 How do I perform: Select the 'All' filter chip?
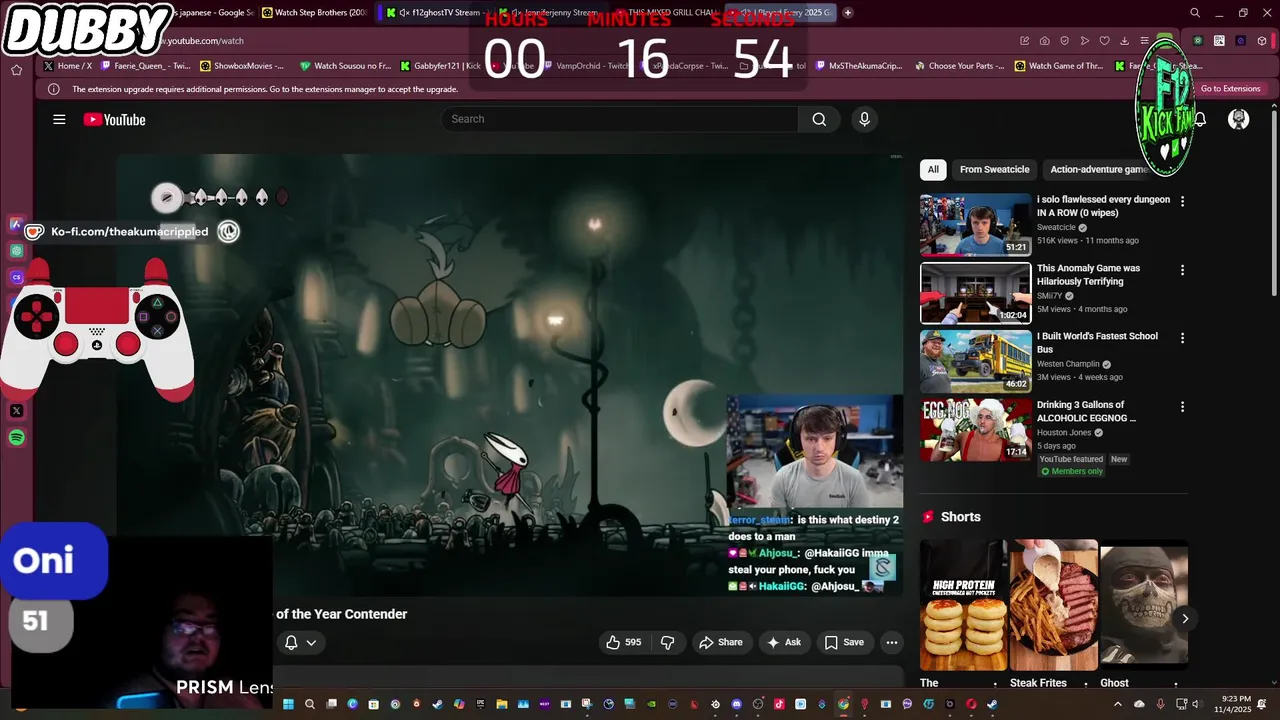(933, 169)
